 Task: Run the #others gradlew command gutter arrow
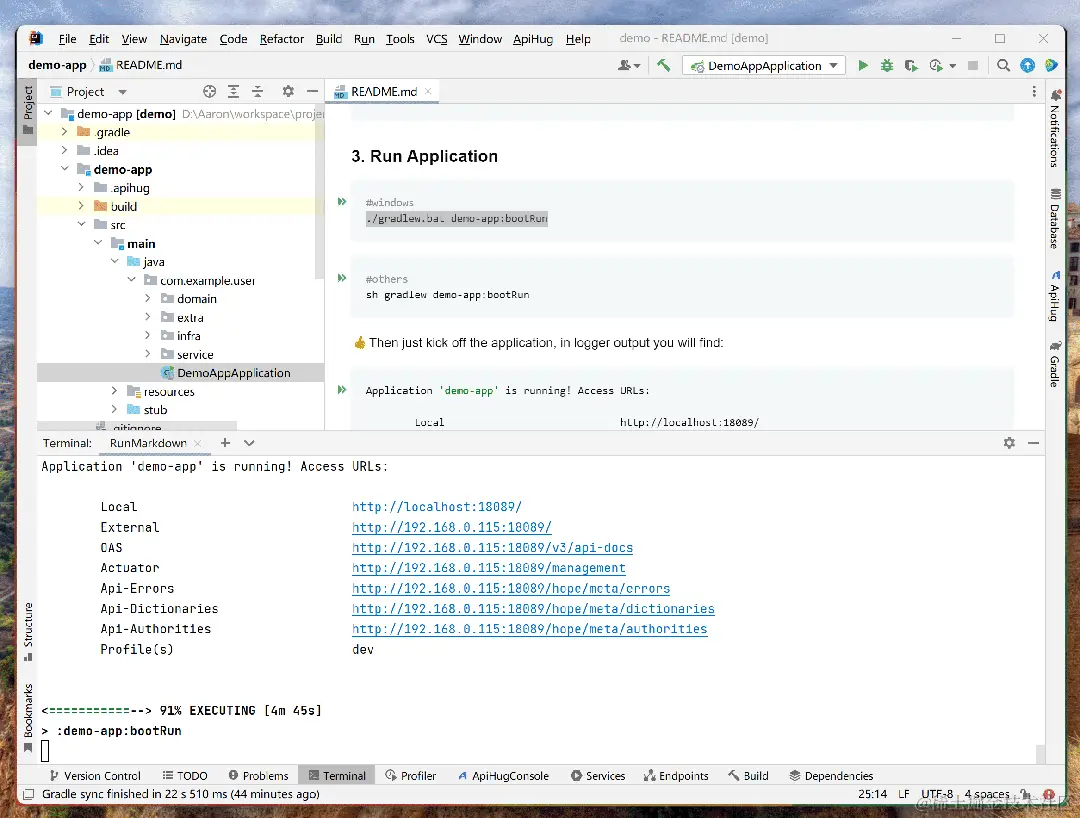[342, 278]
